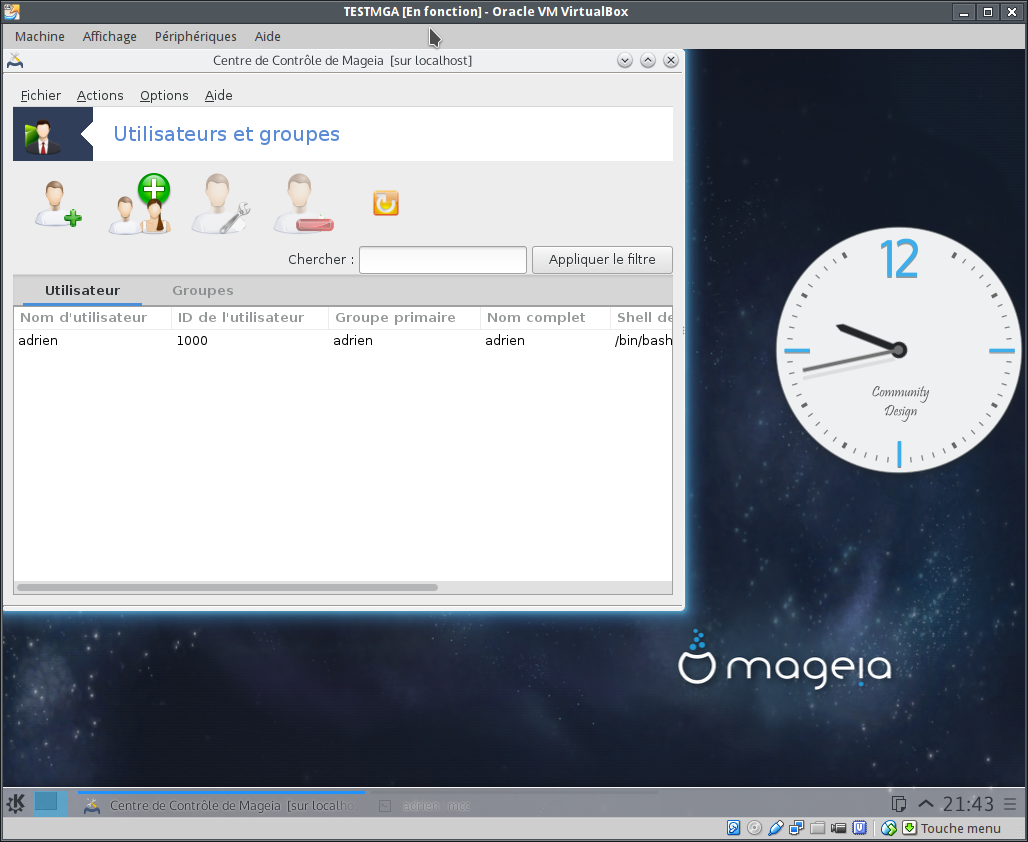
Task: Click the /bin/bash shell cell
Action: (x=643, y=340)
